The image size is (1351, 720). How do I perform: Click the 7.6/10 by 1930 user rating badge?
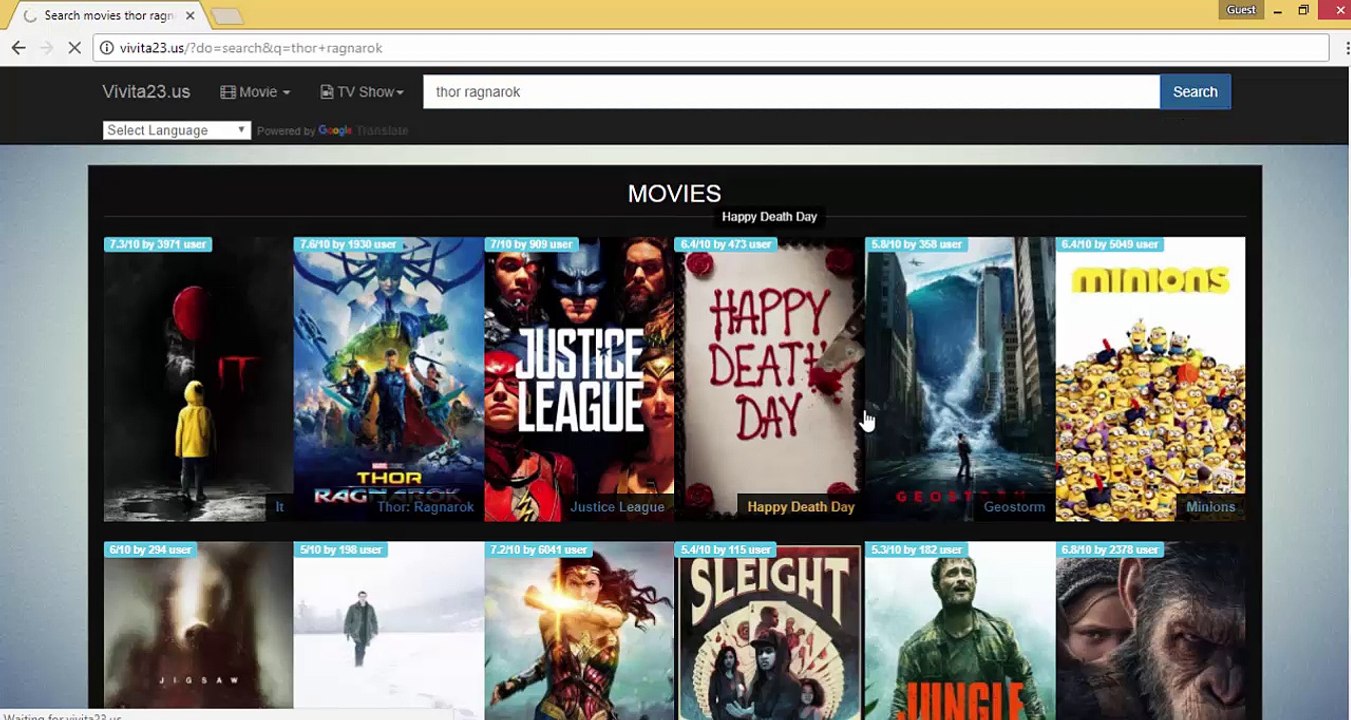pyautogui.click(x=348, y=244)
